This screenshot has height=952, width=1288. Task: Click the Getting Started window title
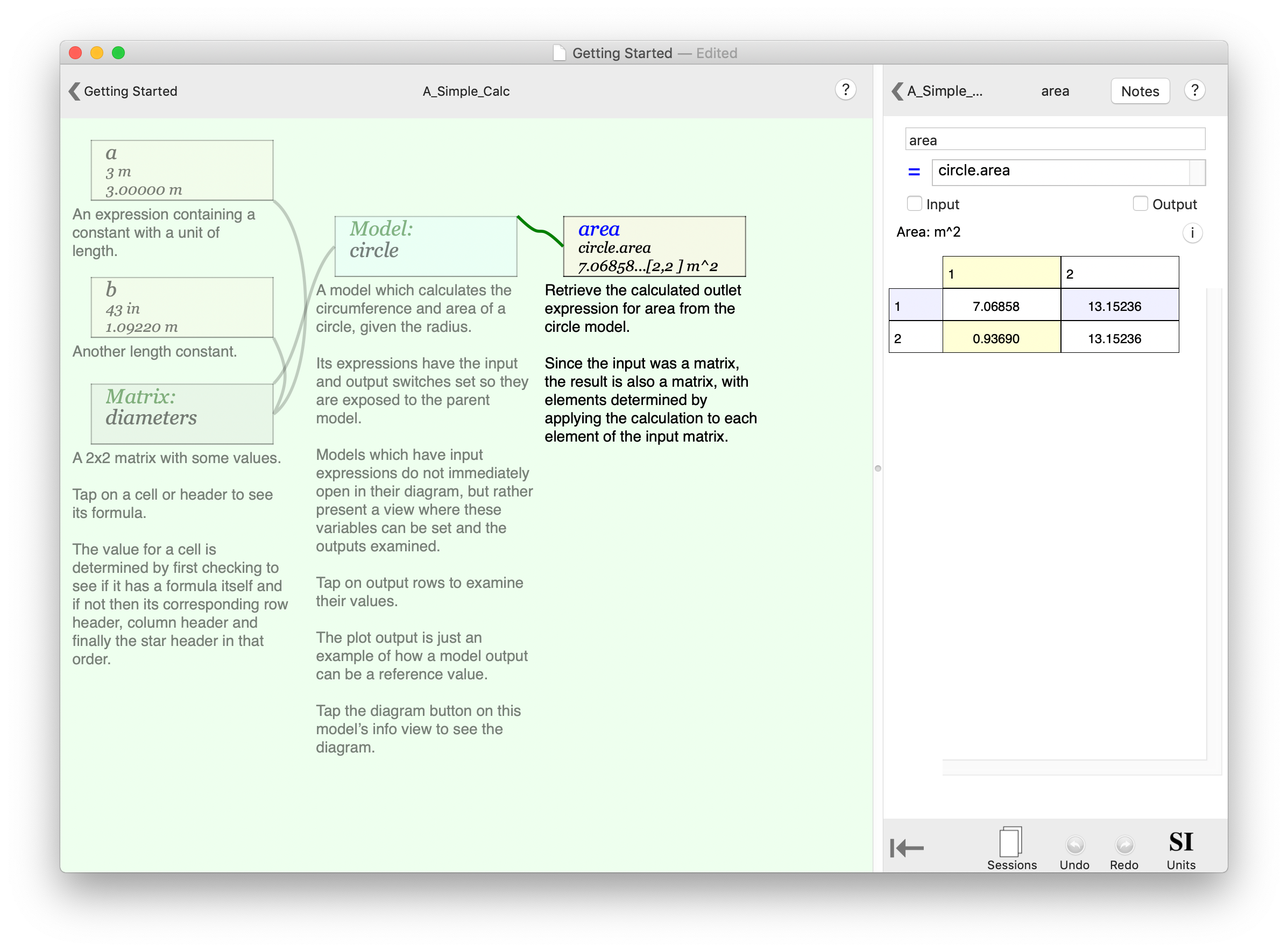[x=622, y=53]
